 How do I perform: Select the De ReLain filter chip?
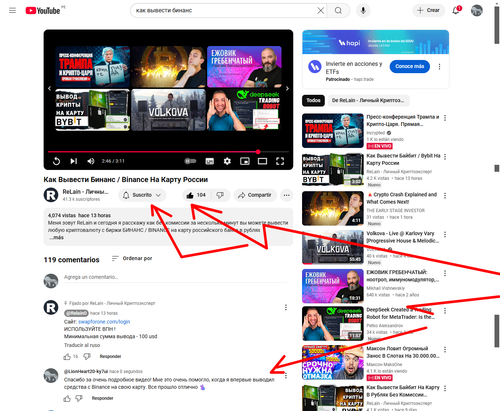368,100
